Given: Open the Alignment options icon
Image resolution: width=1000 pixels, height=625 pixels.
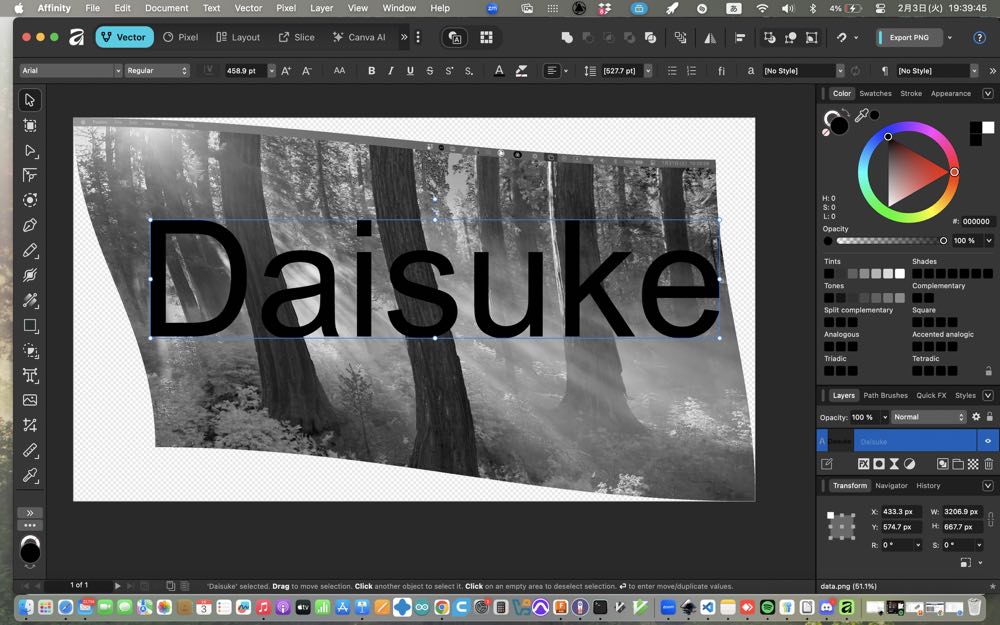Looking at the screenshot, I should [740, 38].
